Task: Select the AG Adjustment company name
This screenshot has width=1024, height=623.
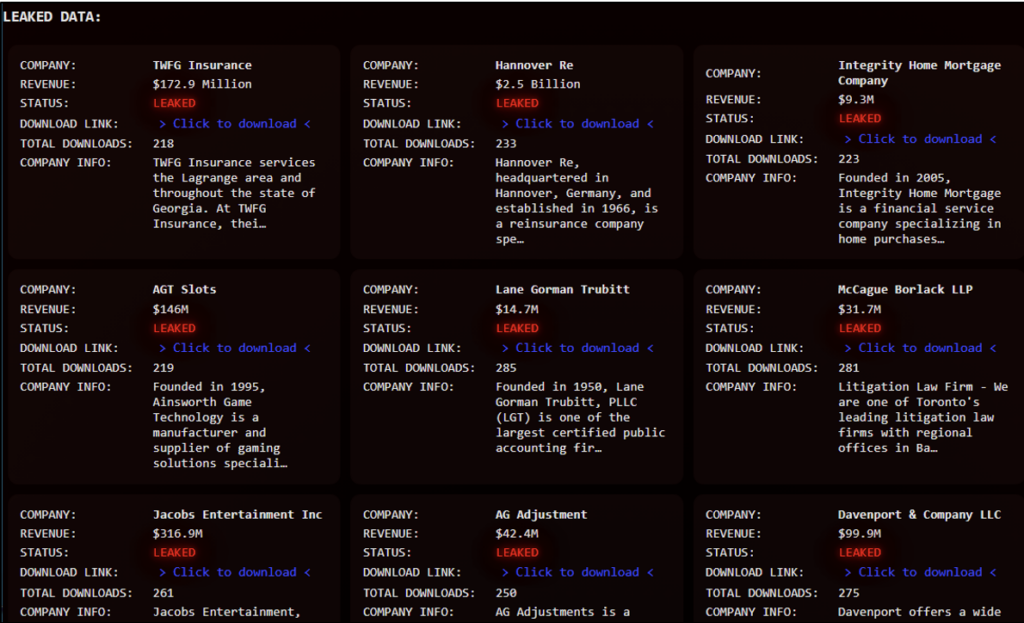Action: [x=541, y=515]
